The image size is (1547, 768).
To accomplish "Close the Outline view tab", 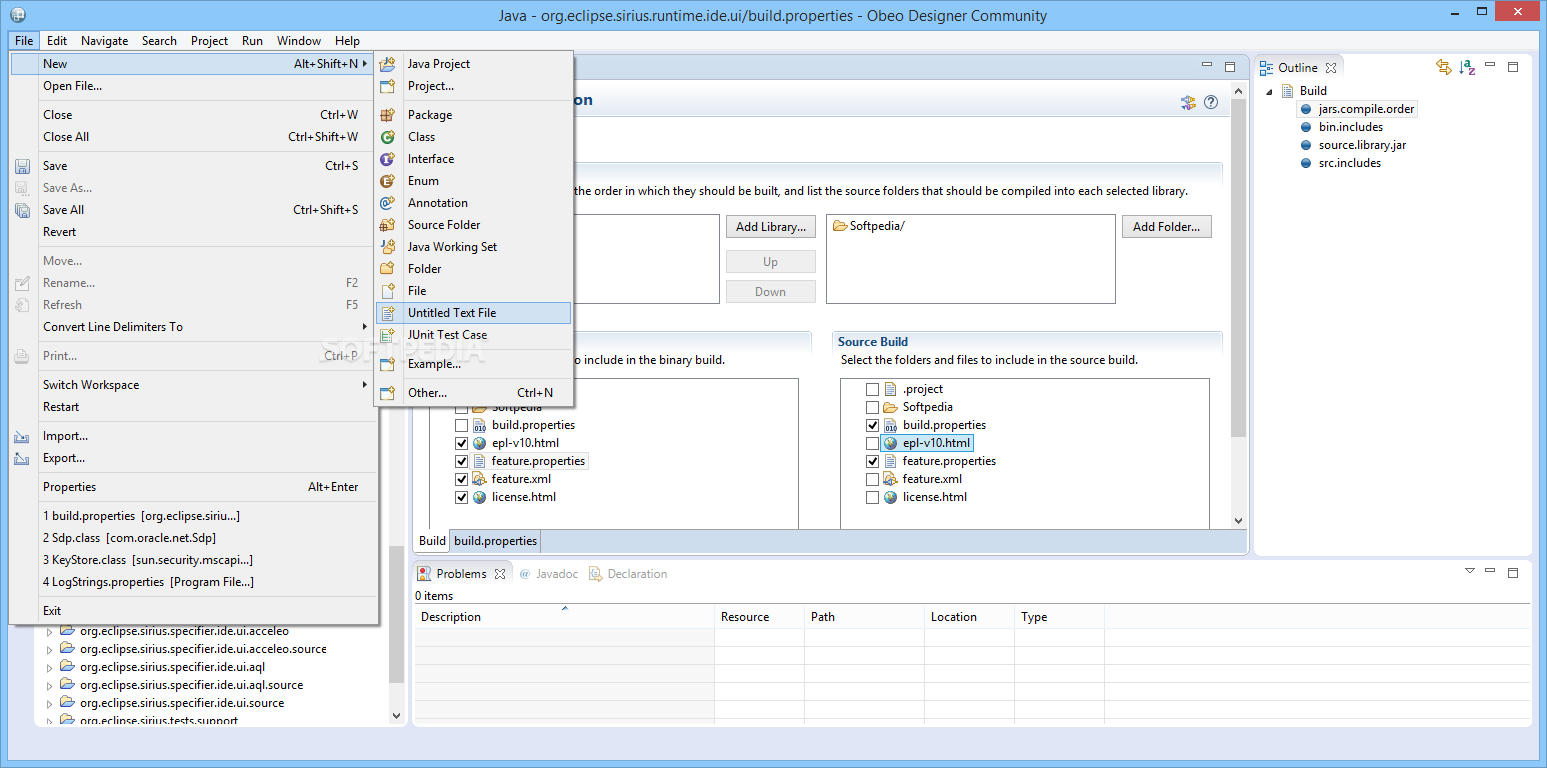I will [x=1331, y=68].
